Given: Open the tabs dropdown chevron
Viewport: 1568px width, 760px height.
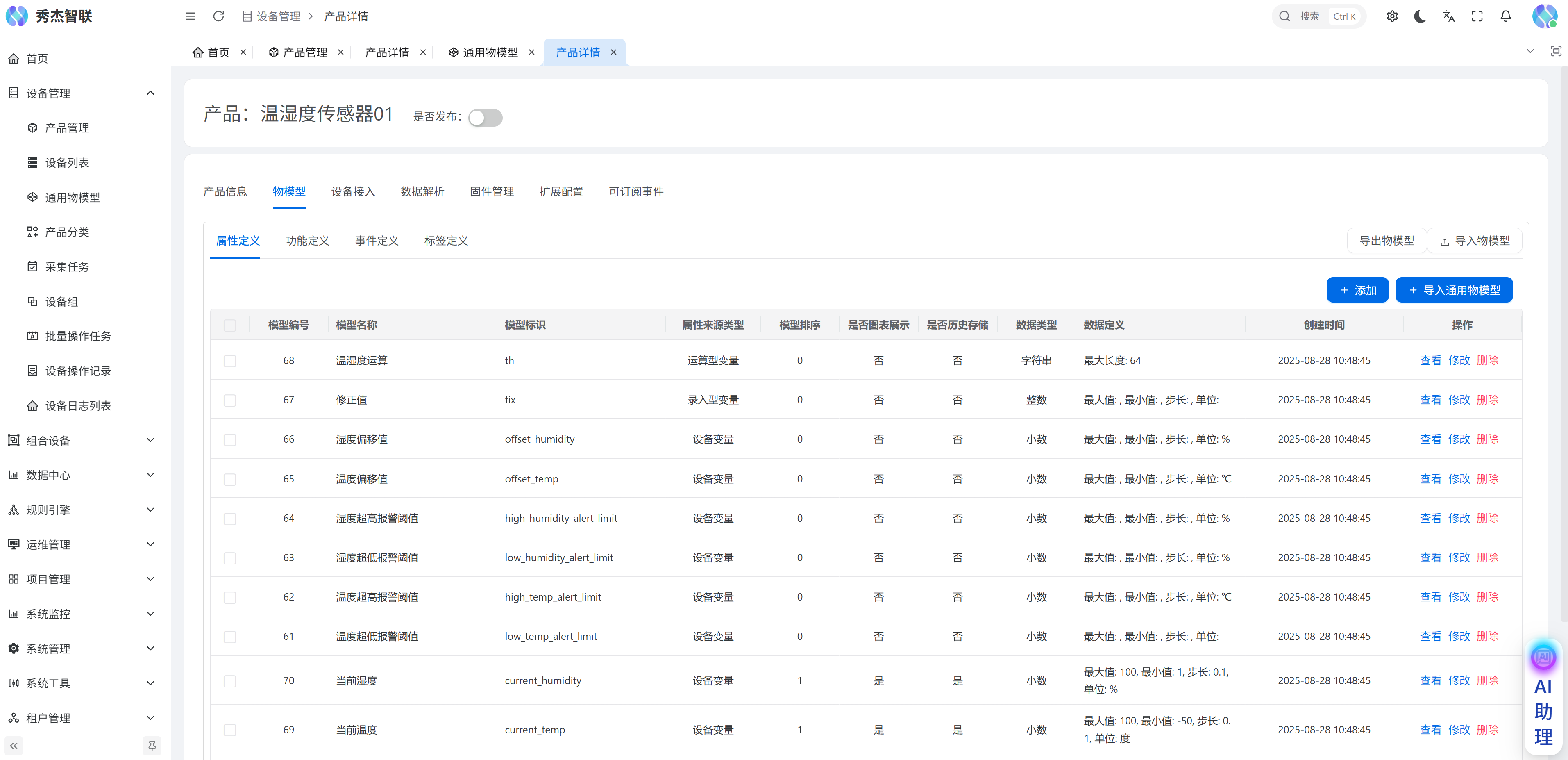Looking at the screenshot, I should pos(1530,52).
